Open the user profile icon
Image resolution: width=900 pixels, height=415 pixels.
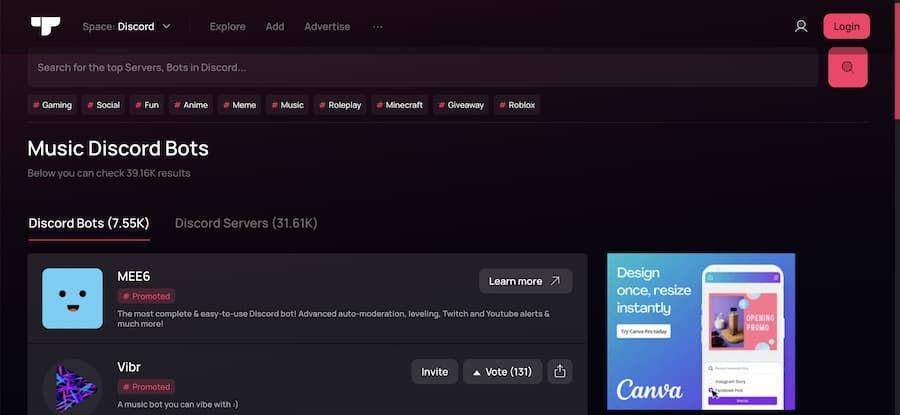(801, 26)
